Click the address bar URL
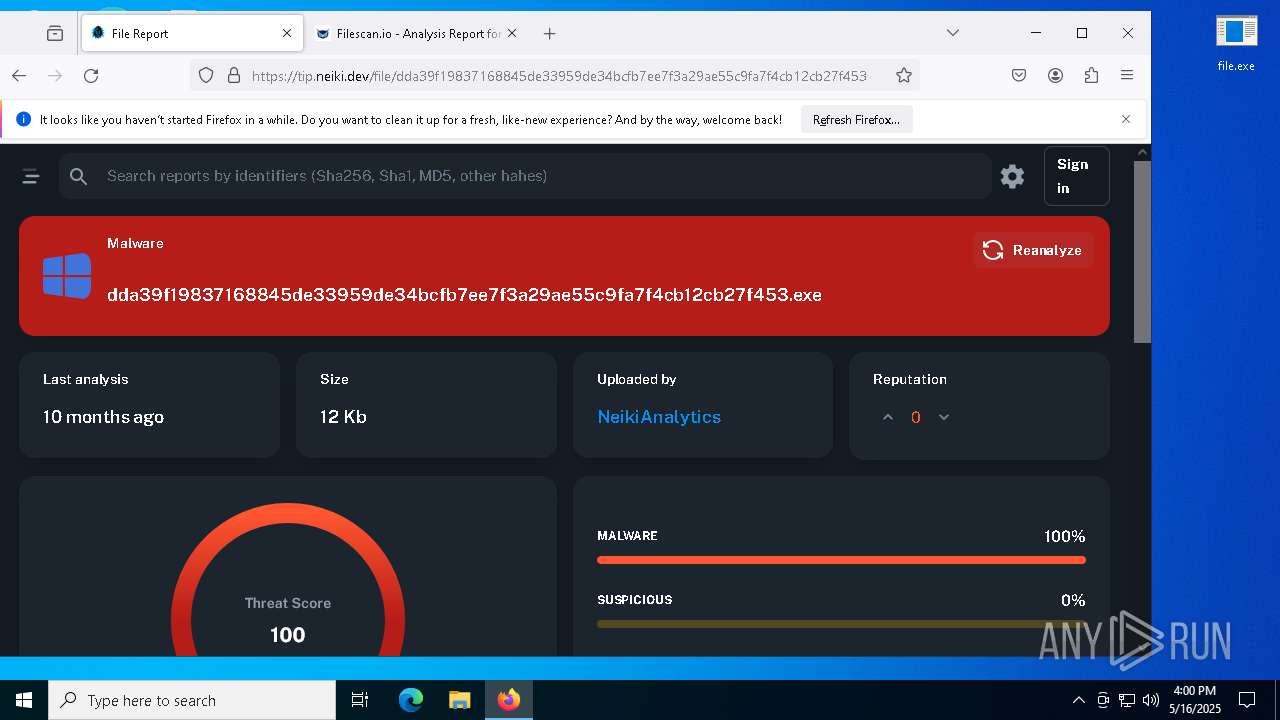Viewport: 1280px width, 720px height. point(559,75)
